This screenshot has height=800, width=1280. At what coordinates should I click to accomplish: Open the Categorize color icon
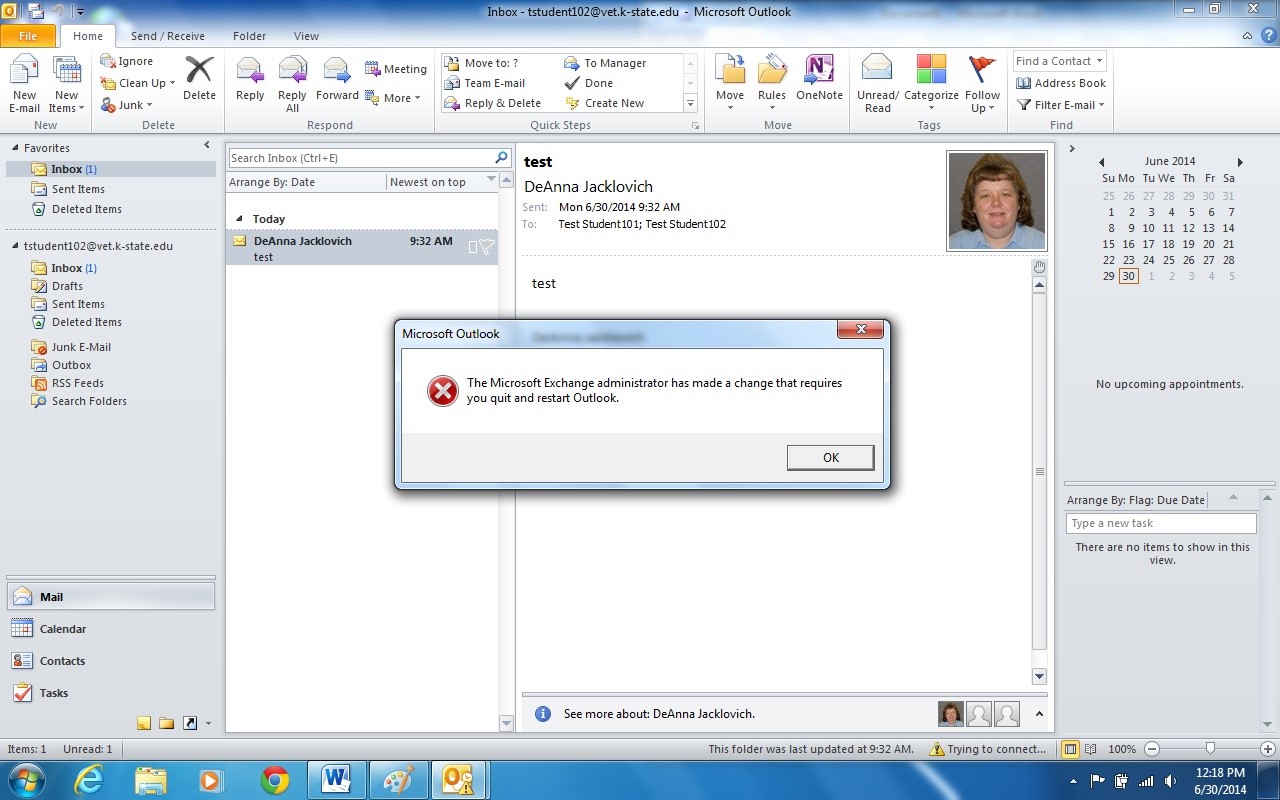coord(931,70)
